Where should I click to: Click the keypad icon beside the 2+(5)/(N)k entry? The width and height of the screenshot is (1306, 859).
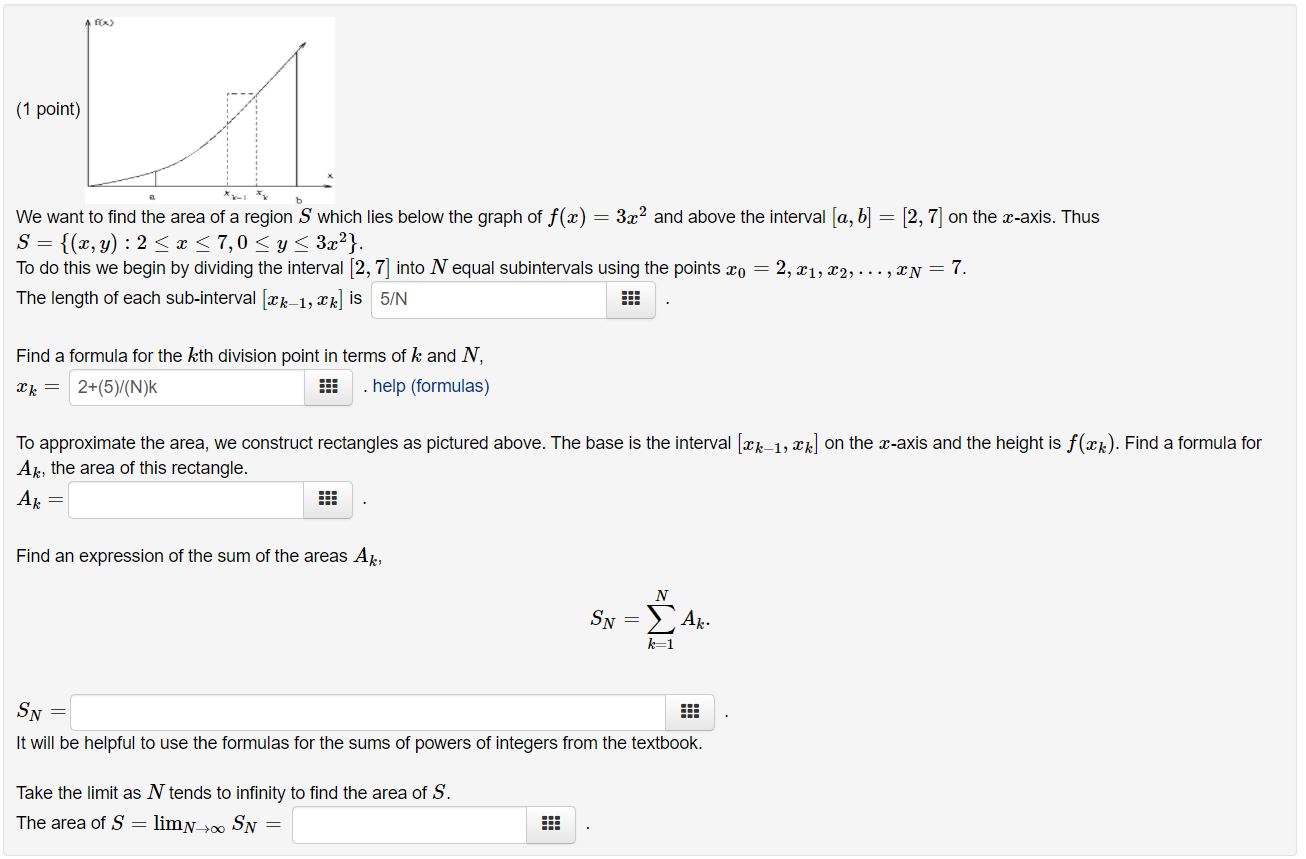pyautogui.click(x=328, y=387)
